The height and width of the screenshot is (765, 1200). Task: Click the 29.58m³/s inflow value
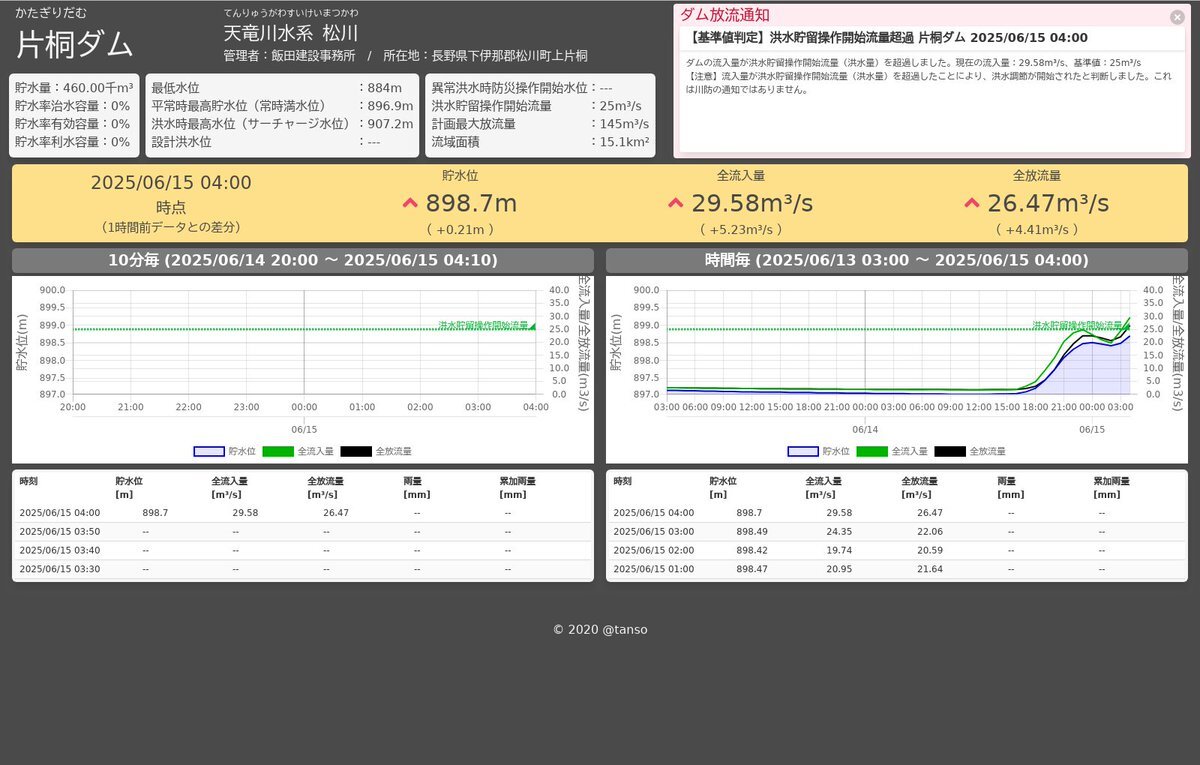point(752,204)
